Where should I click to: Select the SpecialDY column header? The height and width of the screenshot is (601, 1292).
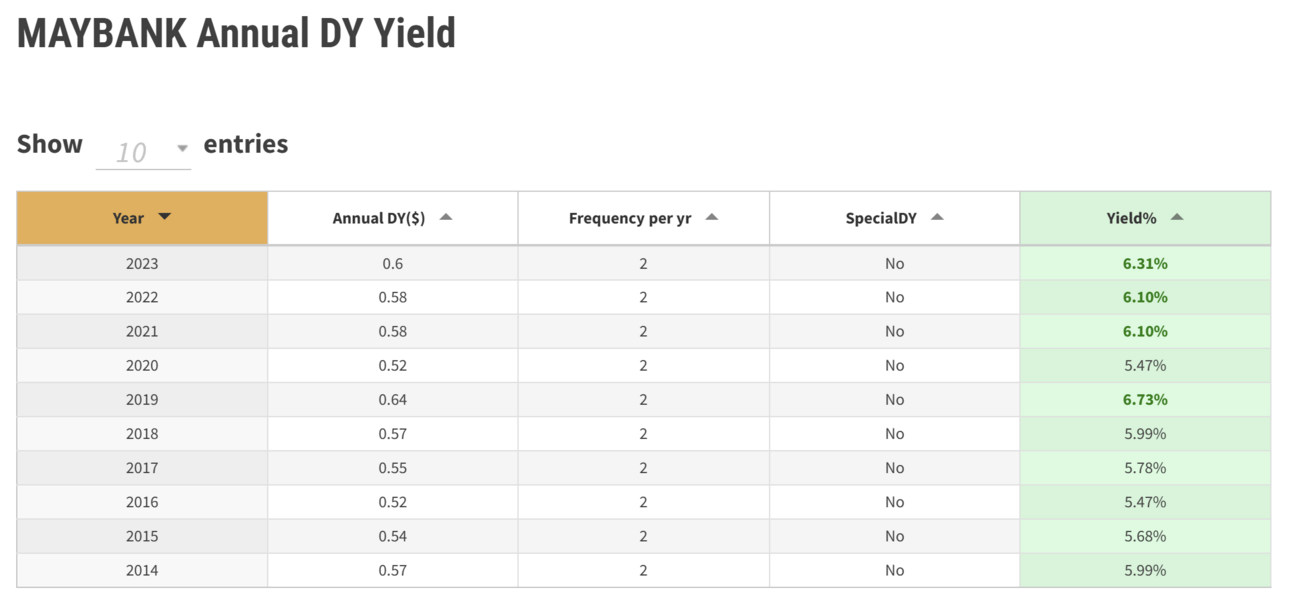click(x=894, y=218)
